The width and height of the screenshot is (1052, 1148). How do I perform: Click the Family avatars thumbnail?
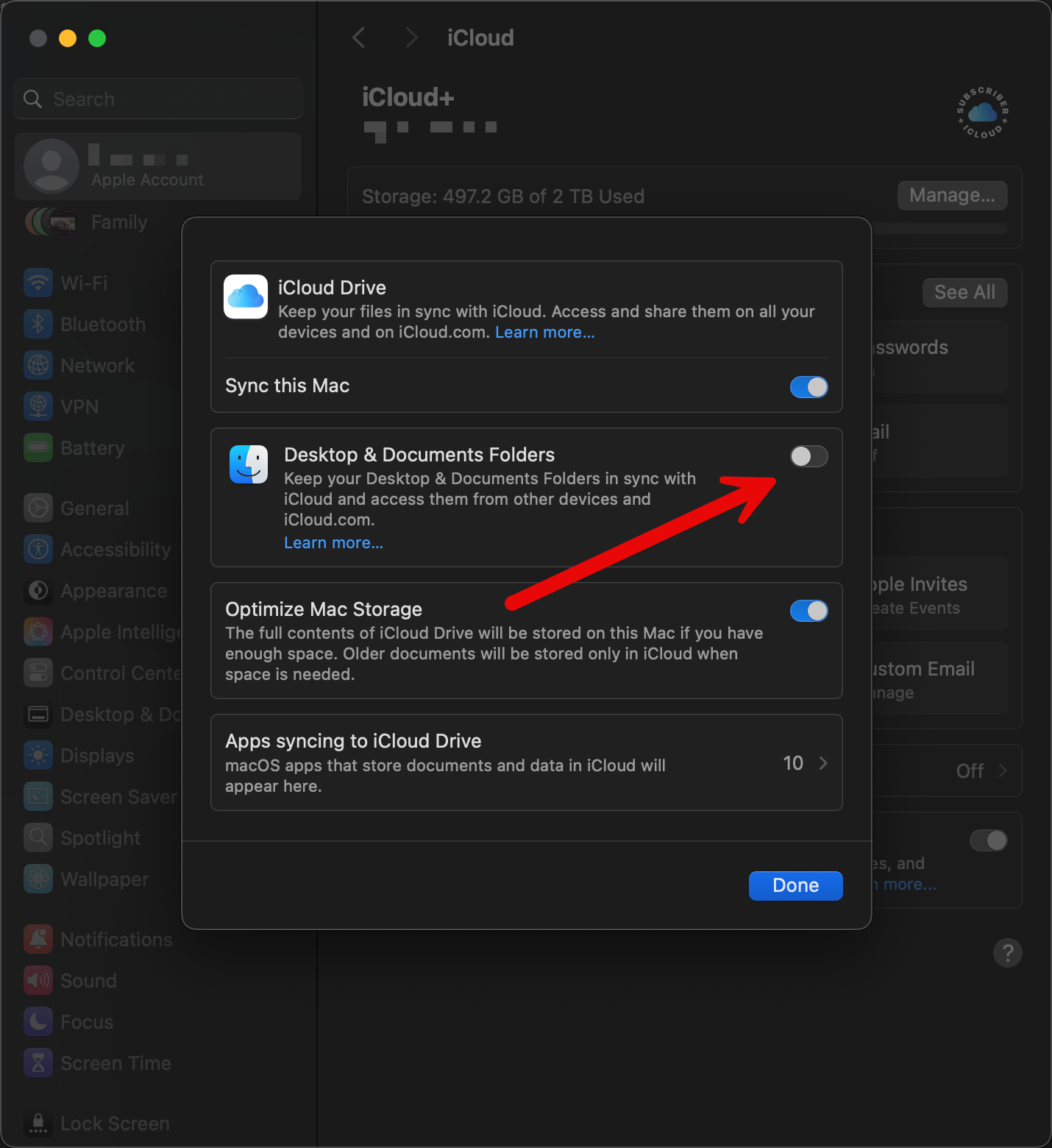[x=51, y=222]
